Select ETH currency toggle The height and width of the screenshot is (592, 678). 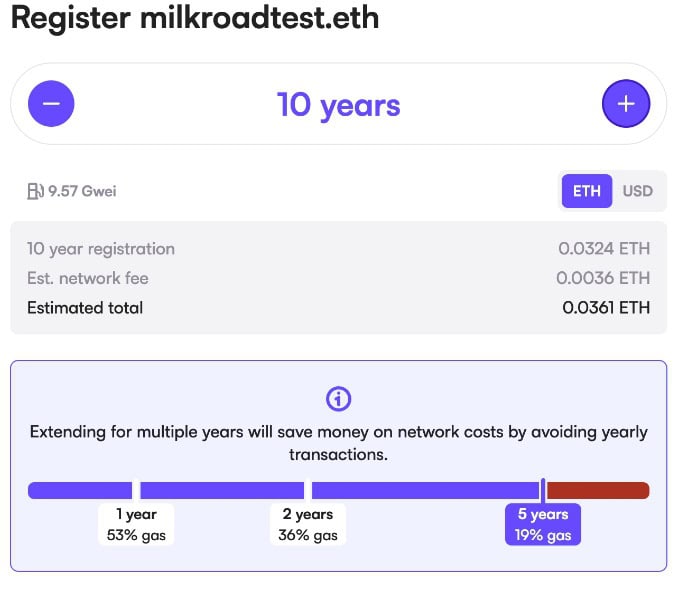coord(587,191)
